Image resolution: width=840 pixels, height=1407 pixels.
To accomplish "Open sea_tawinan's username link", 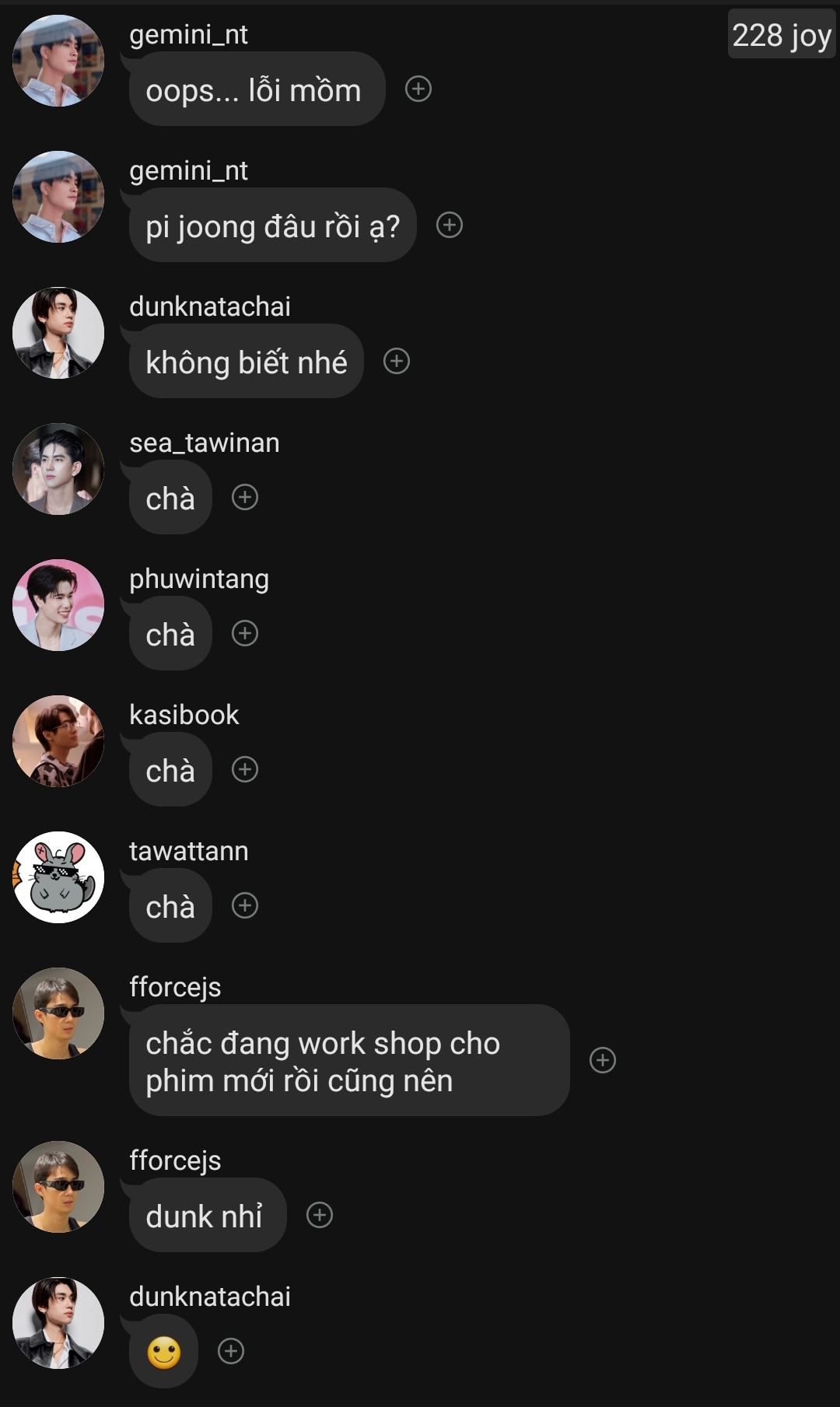I will pyautogui.click(x=205, y=443).
